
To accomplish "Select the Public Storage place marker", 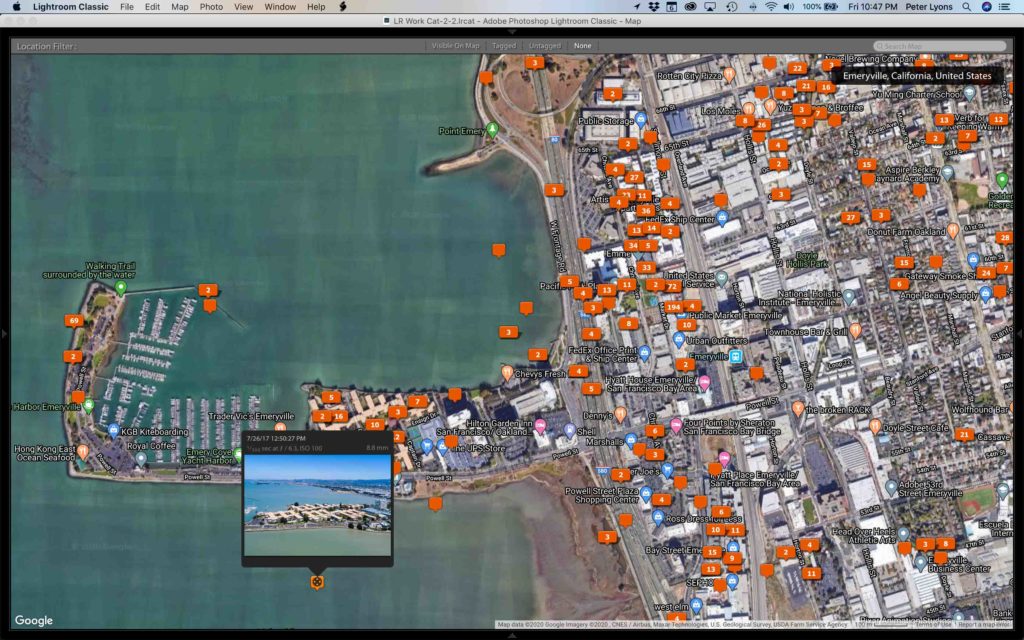I will click(641, 120).
